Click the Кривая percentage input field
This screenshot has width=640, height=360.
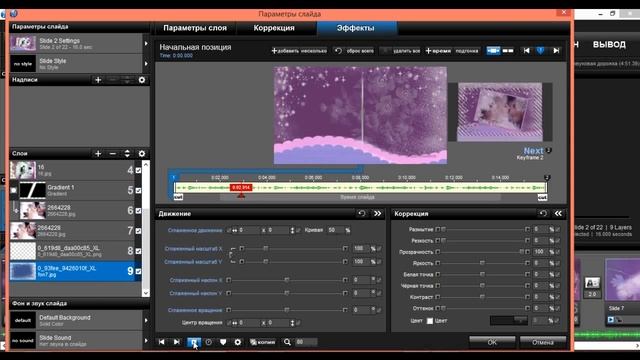(336, 230)
